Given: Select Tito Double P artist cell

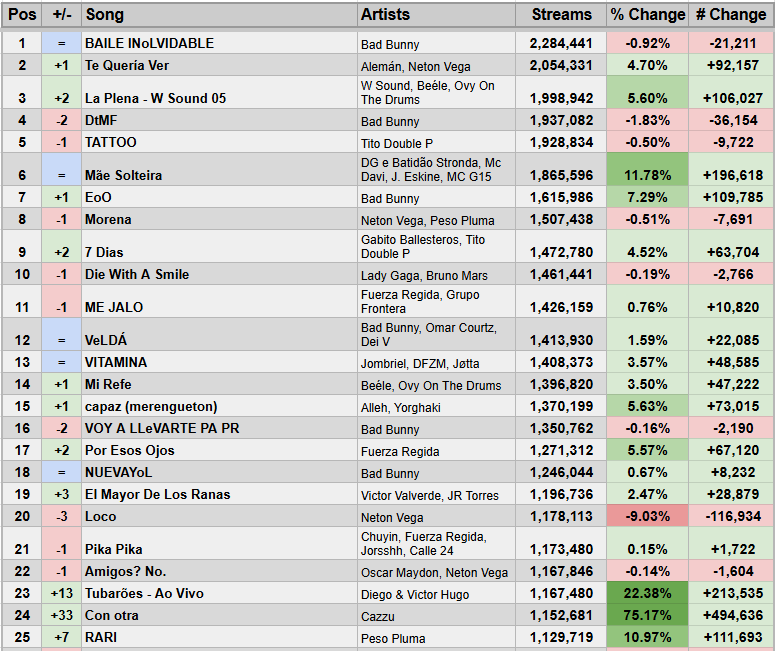Looking at the screenshot, I should (436, 142).
